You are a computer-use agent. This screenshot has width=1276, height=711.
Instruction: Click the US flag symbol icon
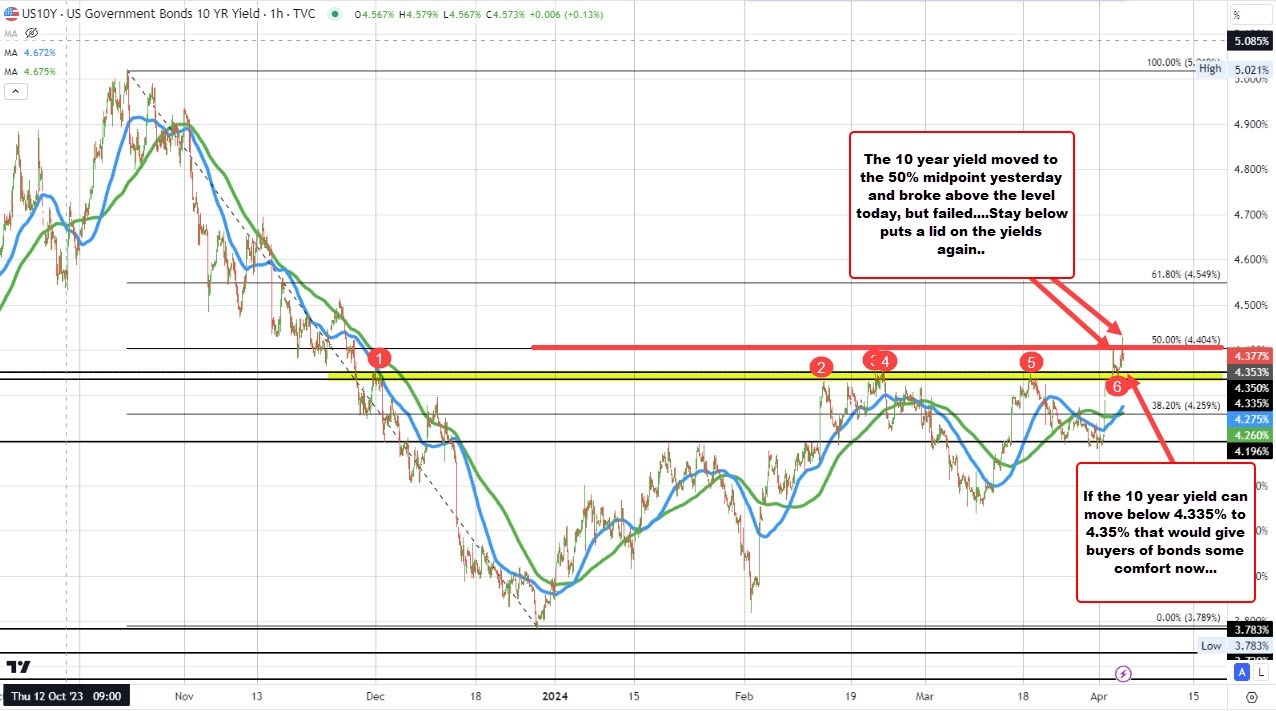coord(11,15)
